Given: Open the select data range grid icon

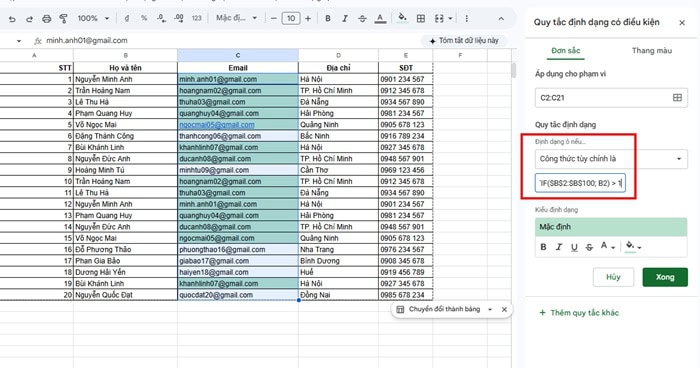Looking at the screenshot, I should [677, 98].
